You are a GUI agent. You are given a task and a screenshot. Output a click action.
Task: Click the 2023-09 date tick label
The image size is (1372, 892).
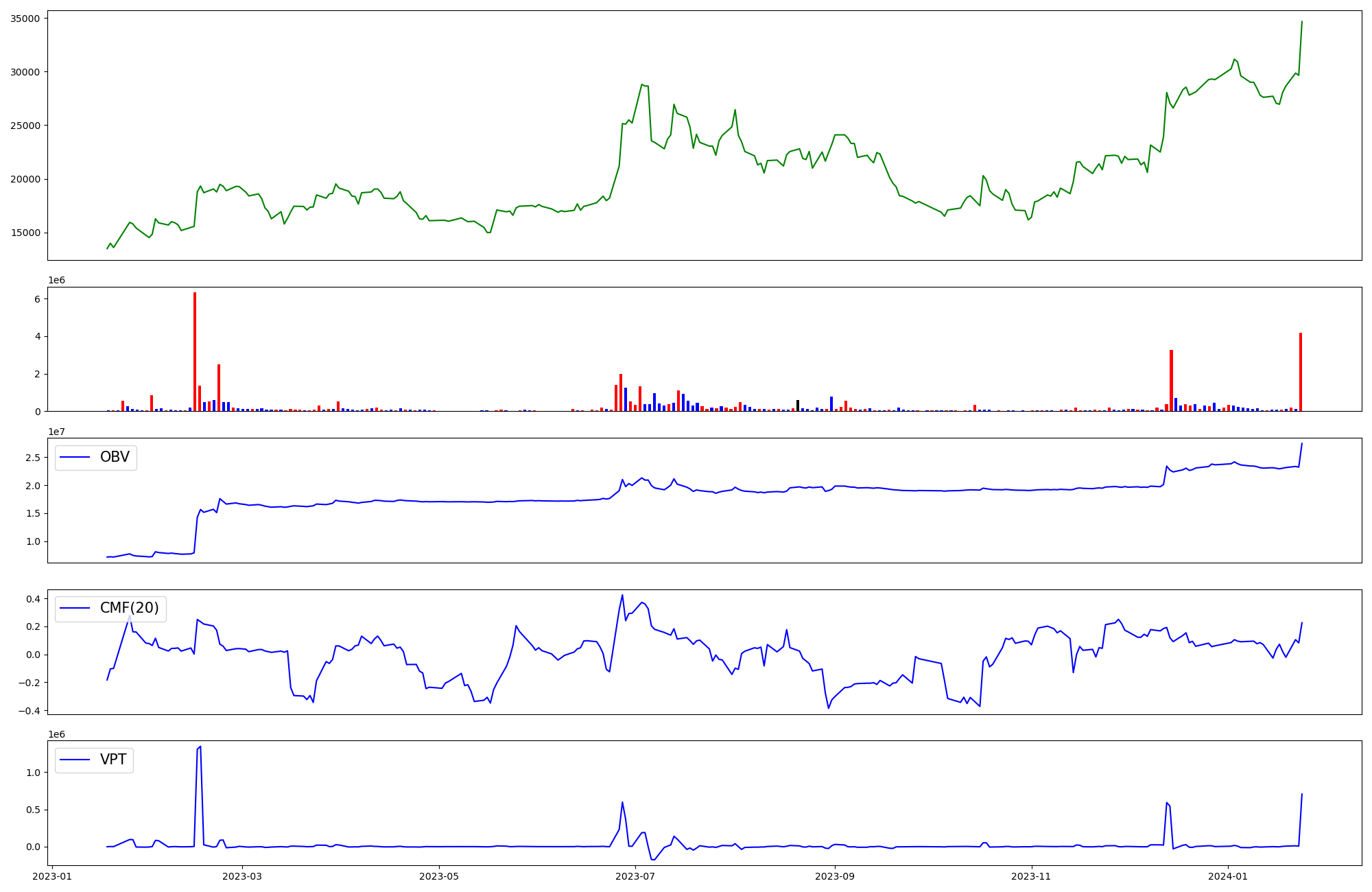point(835,876)
